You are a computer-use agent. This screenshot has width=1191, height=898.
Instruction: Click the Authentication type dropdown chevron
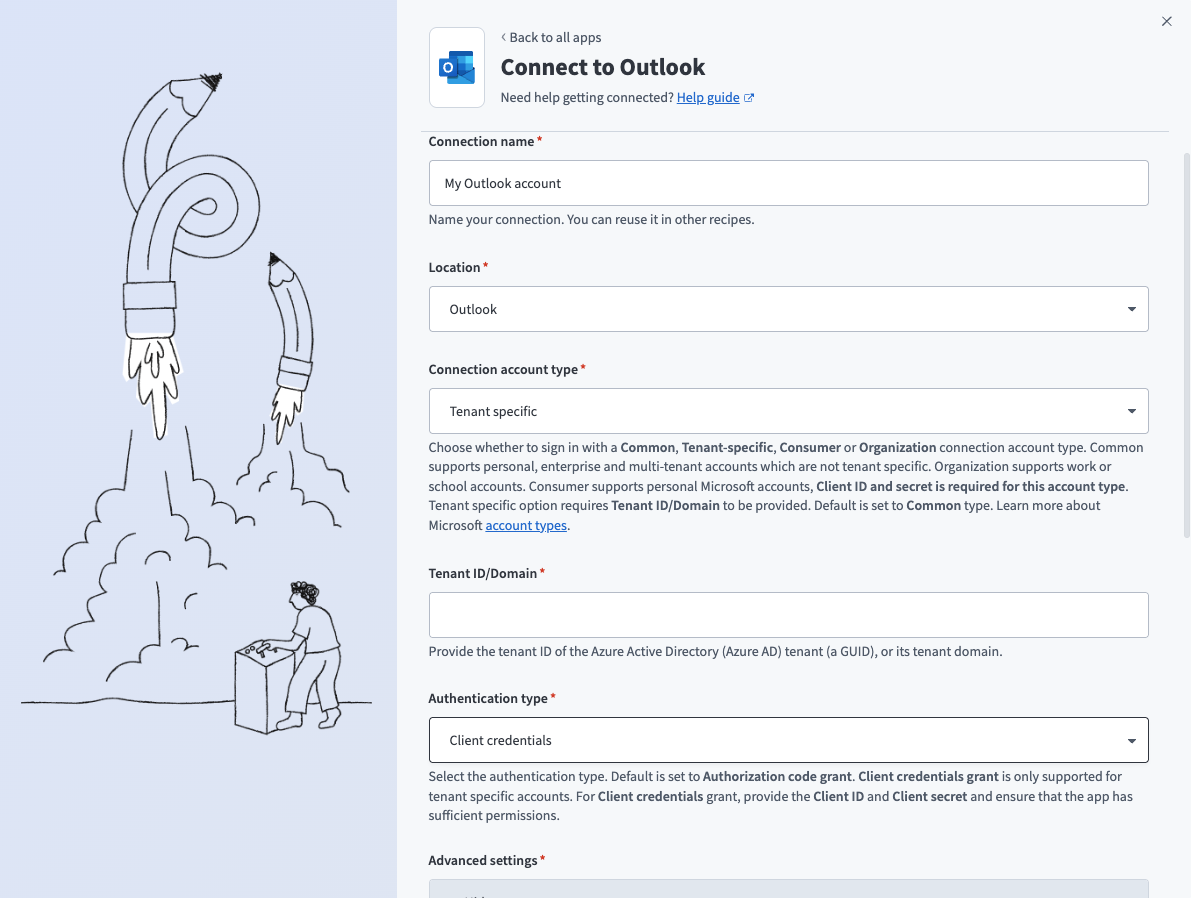[1131, 740]
